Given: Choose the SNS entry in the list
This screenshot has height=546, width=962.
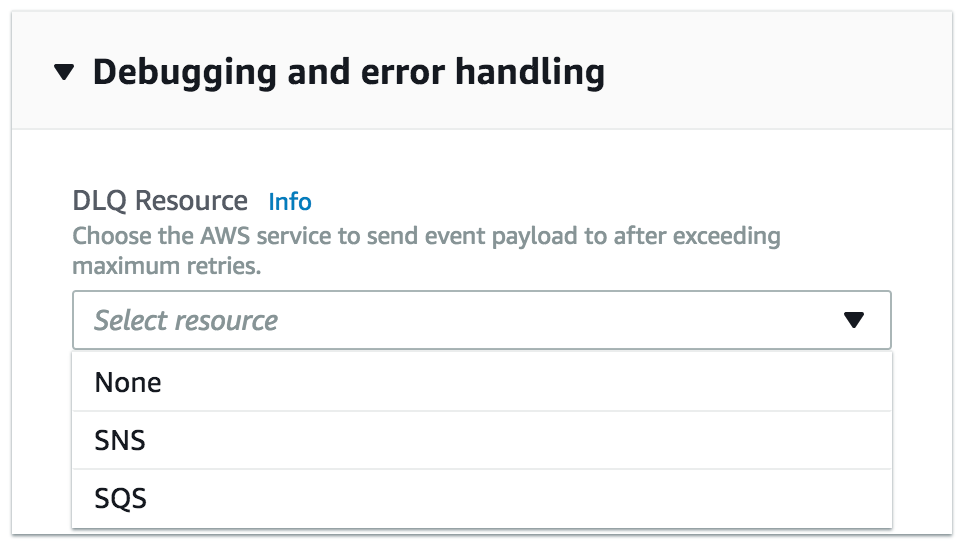Looking at the screenshot, I should tap(120, 440).
